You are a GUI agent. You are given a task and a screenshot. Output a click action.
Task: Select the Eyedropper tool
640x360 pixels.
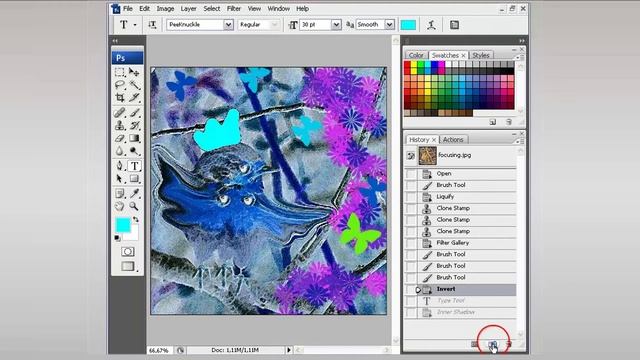click(134, 193)
